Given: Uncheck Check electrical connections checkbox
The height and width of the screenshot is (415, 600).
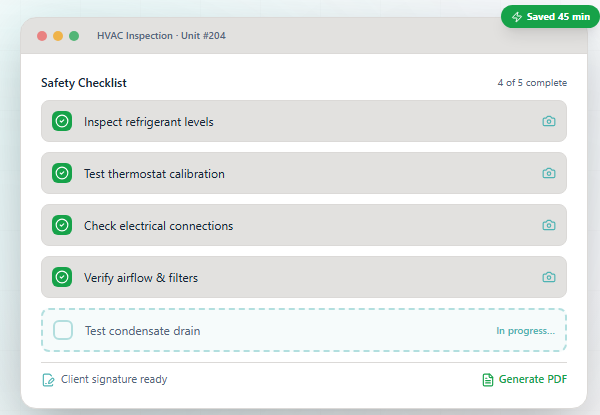Looking at the screenshot, I should pos(62,225).
